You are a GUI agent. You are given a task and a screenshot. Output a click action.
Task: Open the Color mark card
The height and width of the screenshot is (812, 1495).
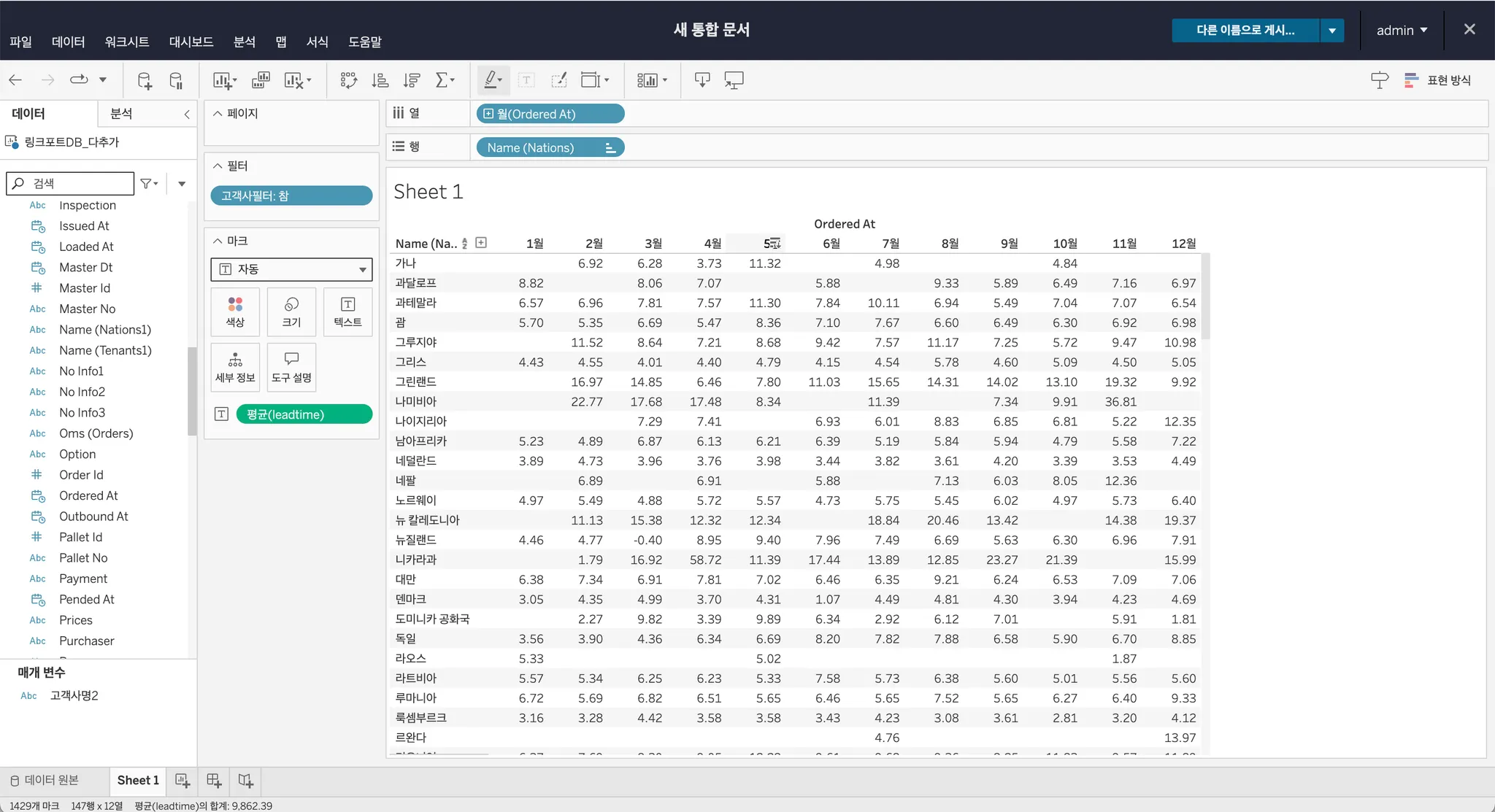click(x=235, y=312)
